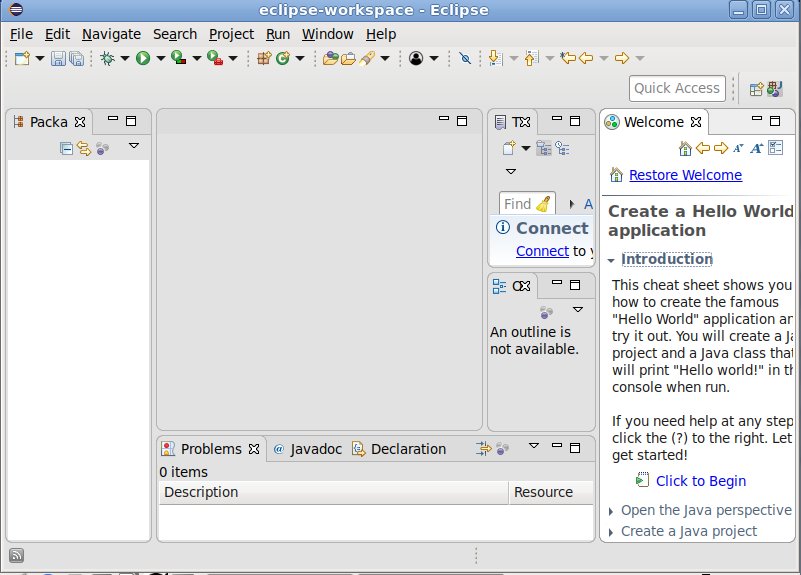Toggle the Problems view filter icon

pyautogui.click(x=483, y=449)
